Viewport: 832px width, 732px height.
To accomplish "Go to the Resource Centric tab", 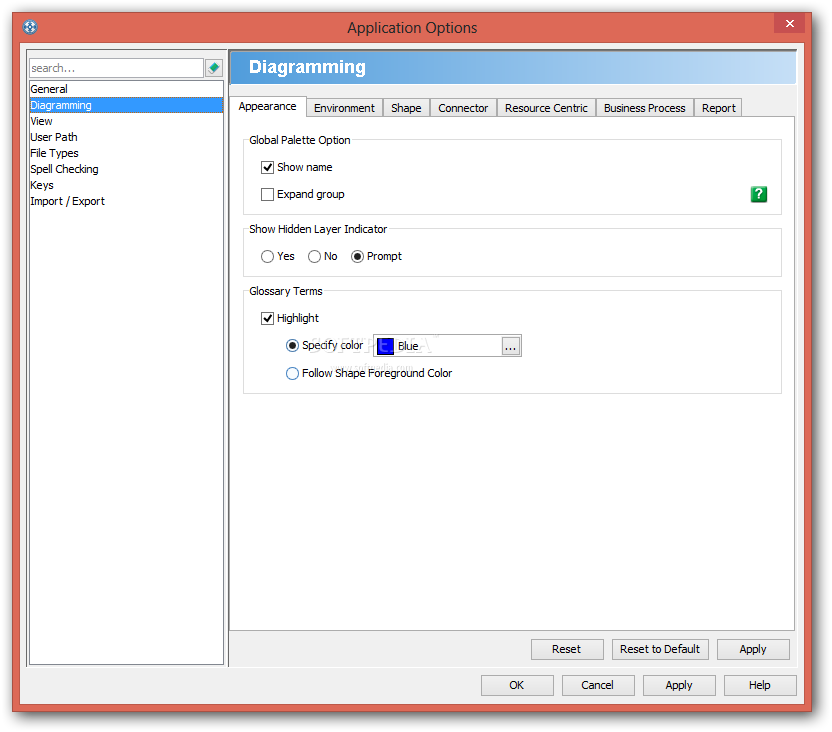I will pos(546,108).
